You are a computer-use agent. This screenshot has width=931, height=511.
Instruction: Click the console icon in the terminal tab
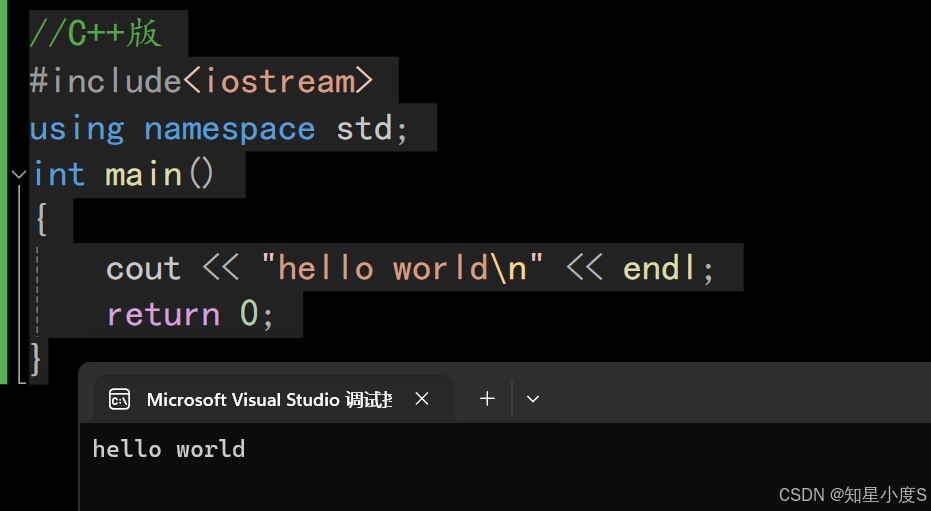[x=119, y=399]
